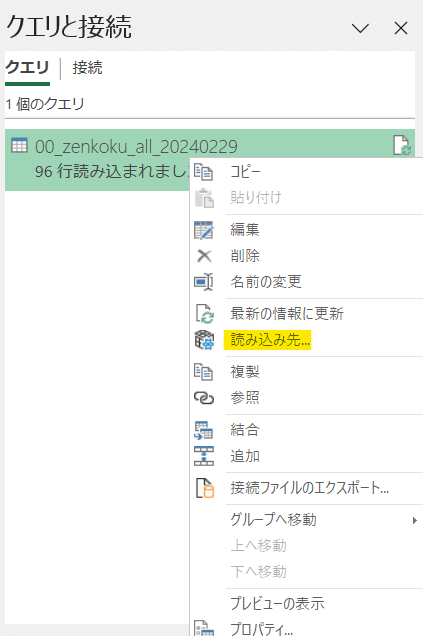Image resolution: width=423 pixels, height=636 pixels.
Task: Open プロパティ... from the context menu
Action: coord(262,628)
